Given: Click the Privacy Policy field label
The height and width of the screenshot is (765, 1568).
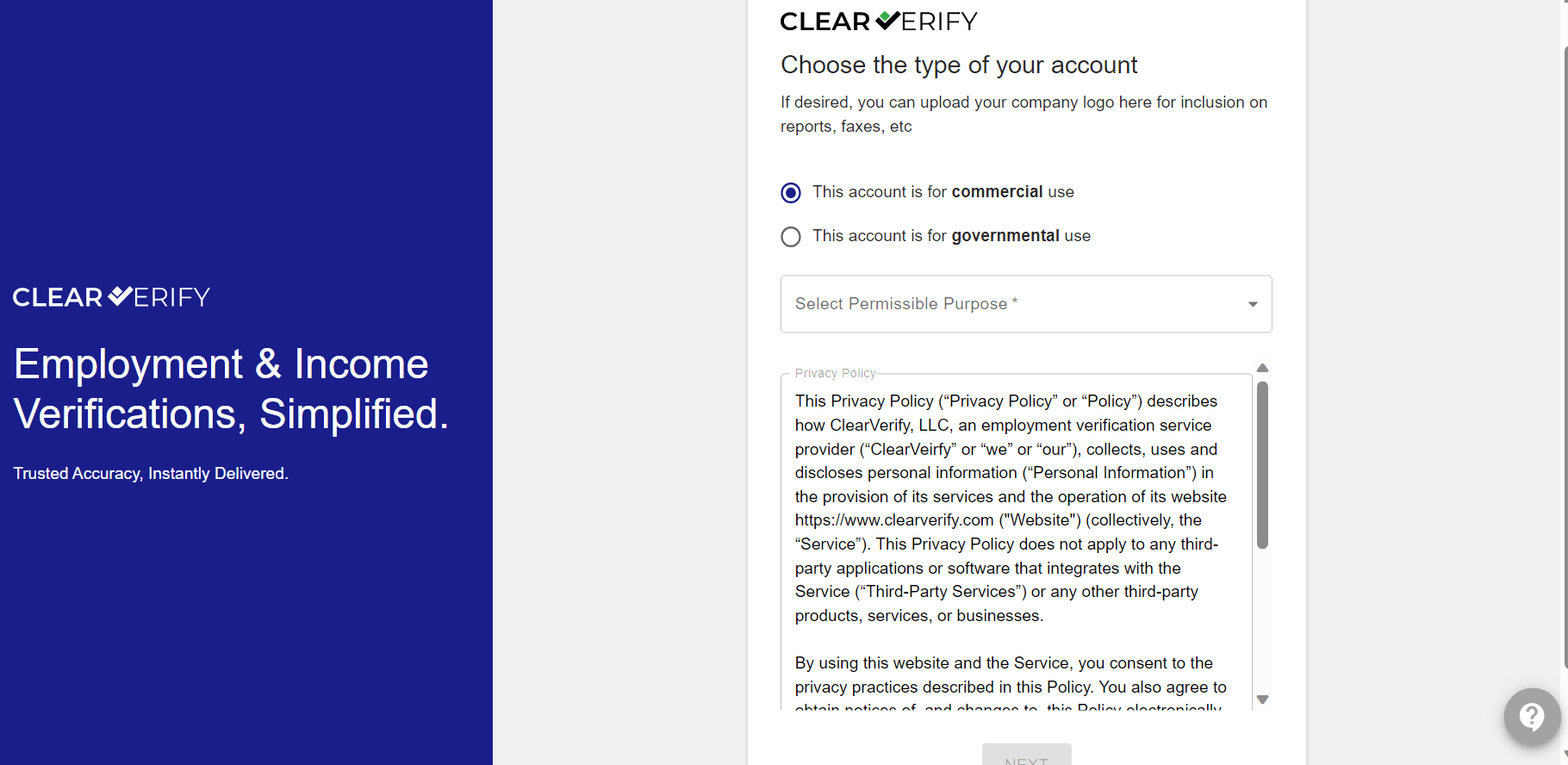Looking at the screenshot, I should tap(835, 373).
